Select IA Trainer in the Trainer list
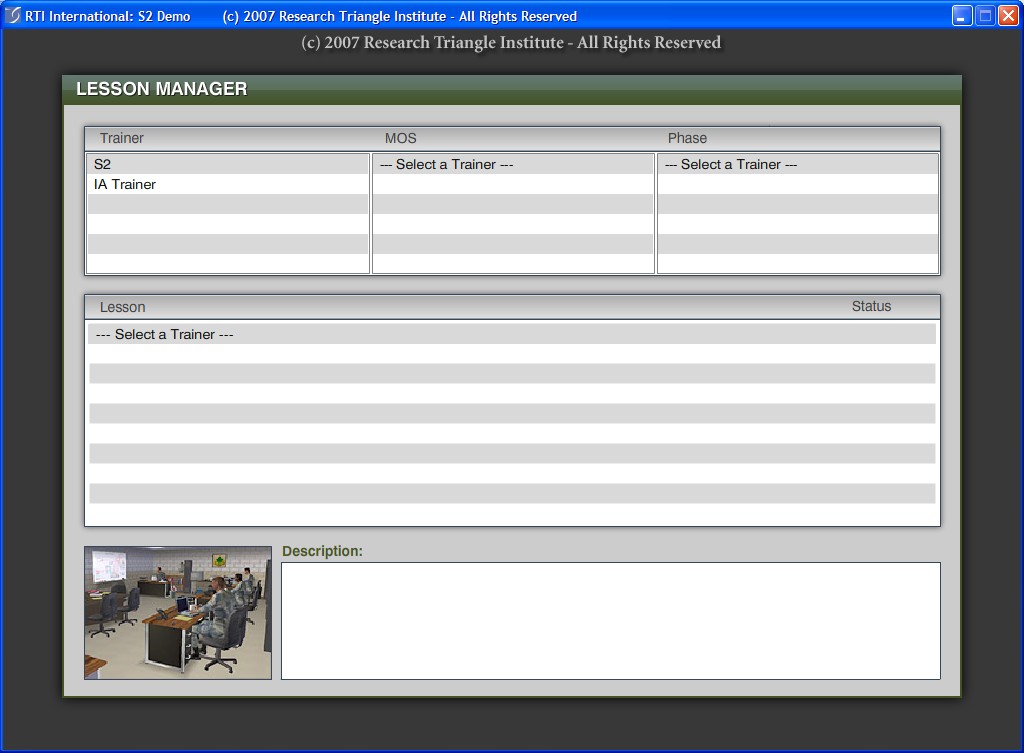 click(x=125, y=184)
